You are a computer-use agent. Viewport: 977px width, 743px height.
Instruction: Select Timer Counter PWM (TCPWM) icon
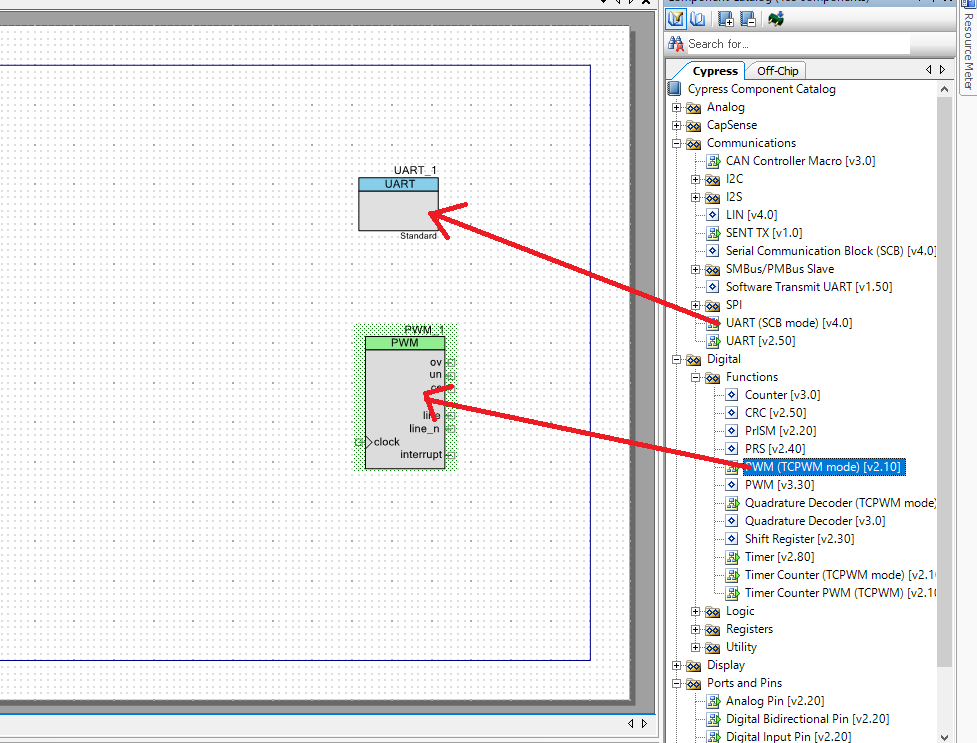[x=732, y=593]
